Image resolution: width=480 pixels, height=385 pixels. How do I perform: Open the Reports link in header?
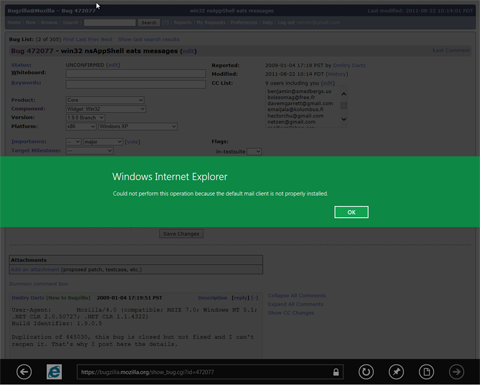[x=183, y=22]
